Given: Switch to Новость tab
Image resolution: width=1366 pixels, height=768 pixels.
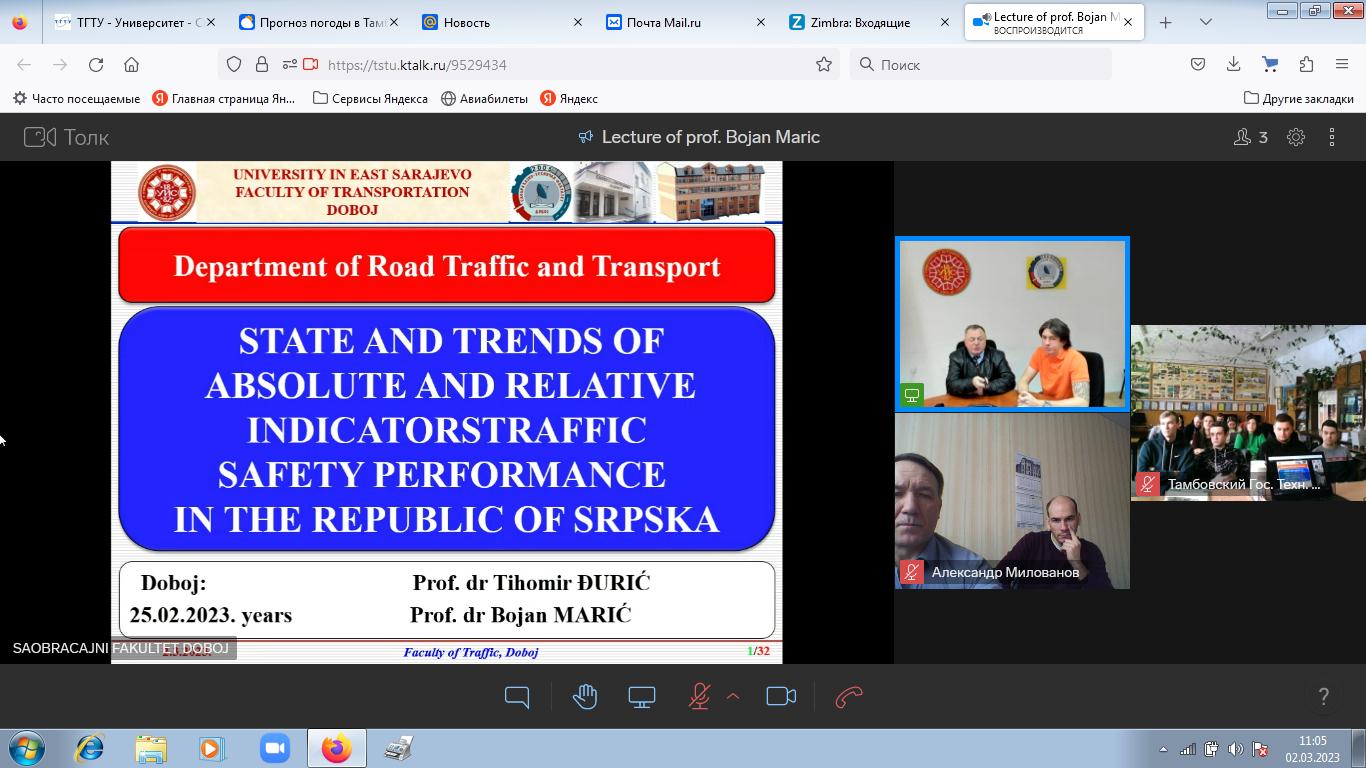Looking at the screenshot, I should tap(501, 22).
